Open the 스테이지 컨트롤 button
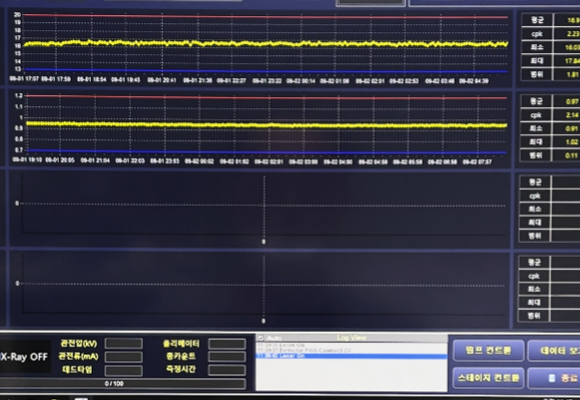 (488, 378)
